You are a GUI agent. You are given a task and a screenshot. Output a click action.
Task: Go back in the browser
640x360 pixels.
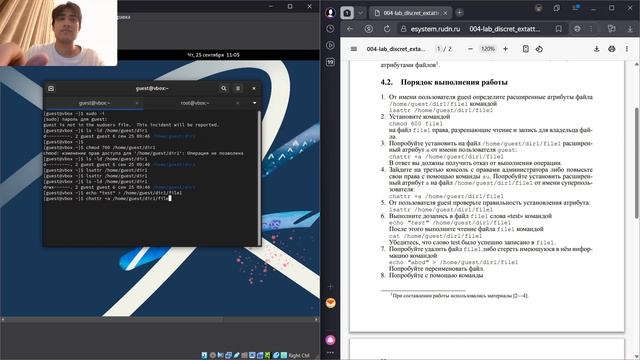[350, 29]
